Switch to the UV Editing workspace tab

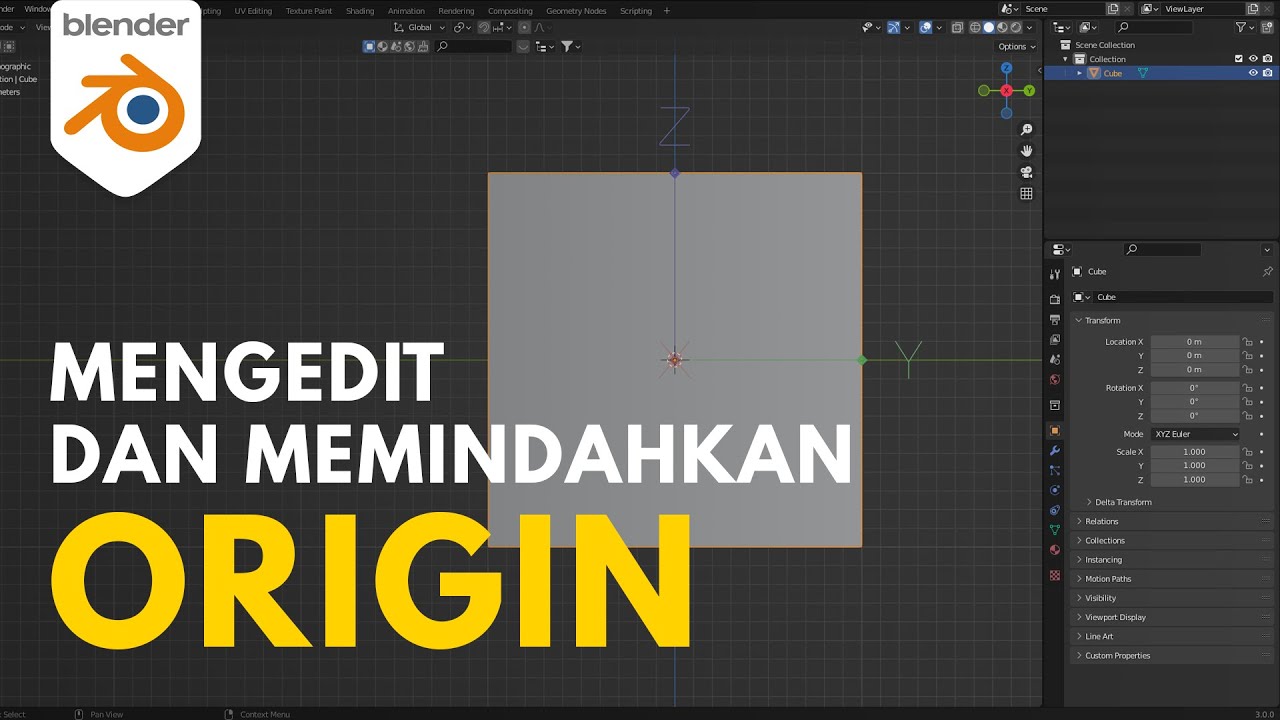(253, 11)
